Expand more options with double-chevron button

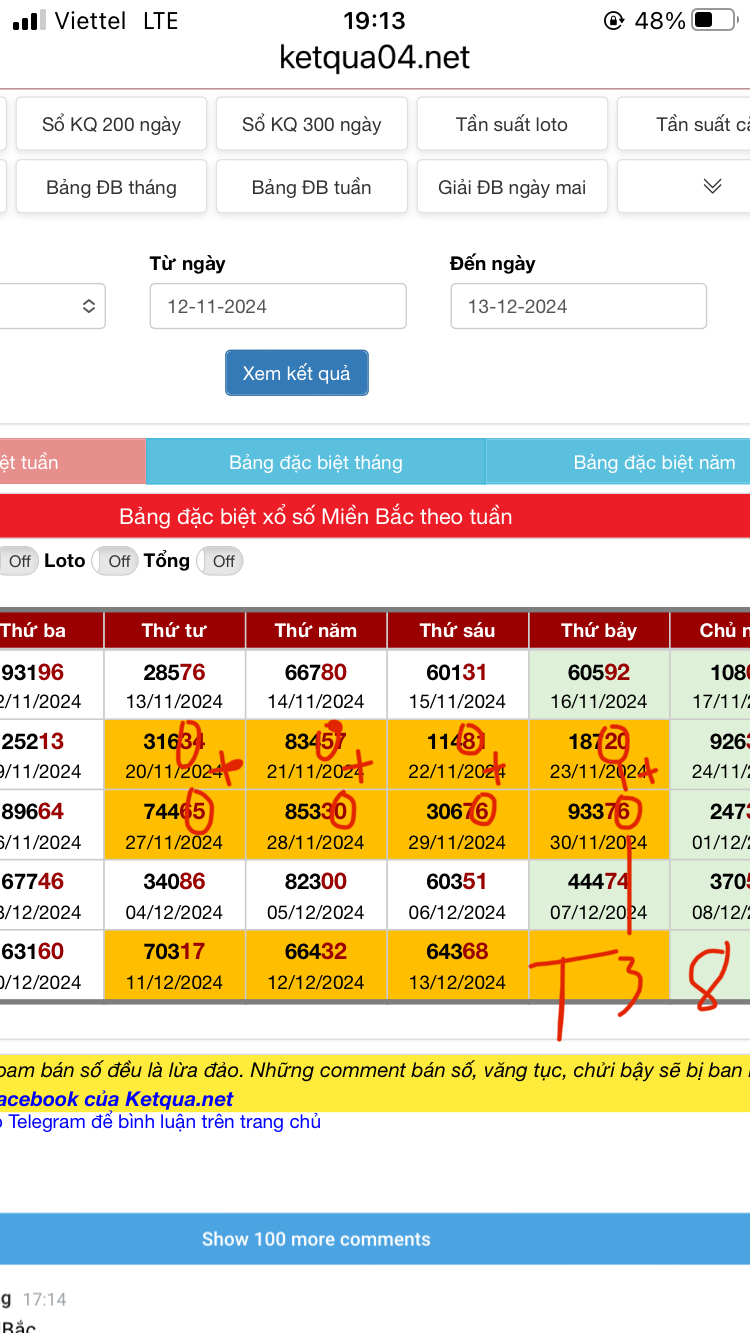point(711,187)
